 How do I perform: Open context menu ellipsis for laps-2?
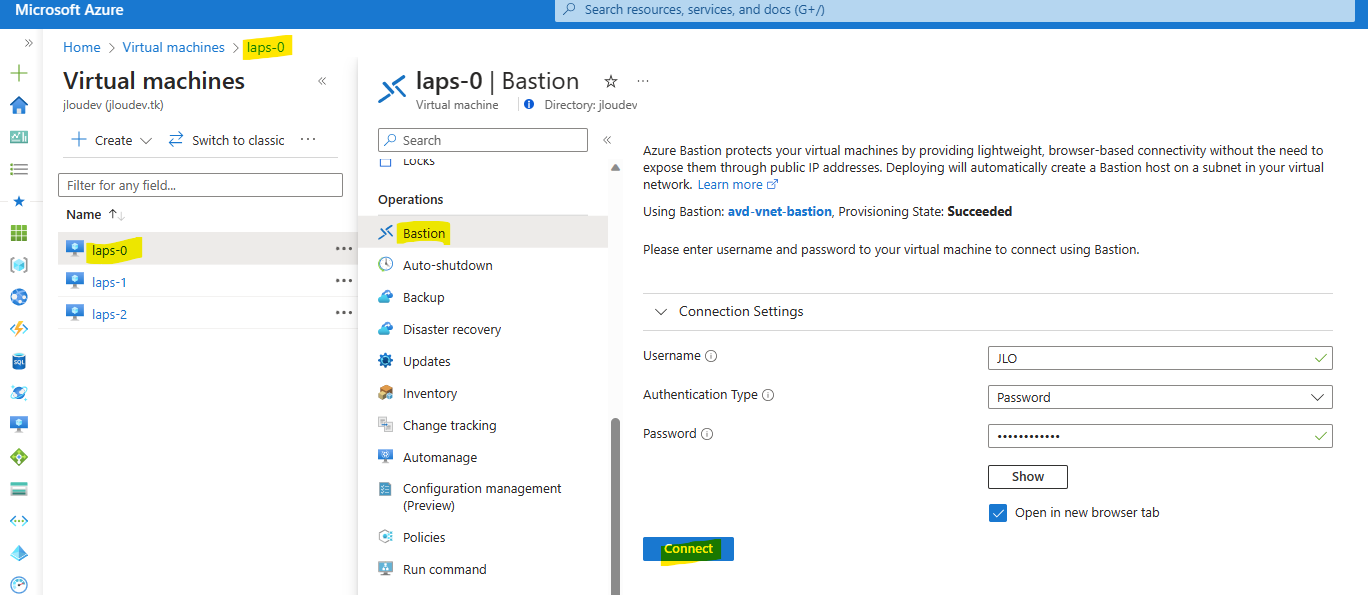point(344,313)
